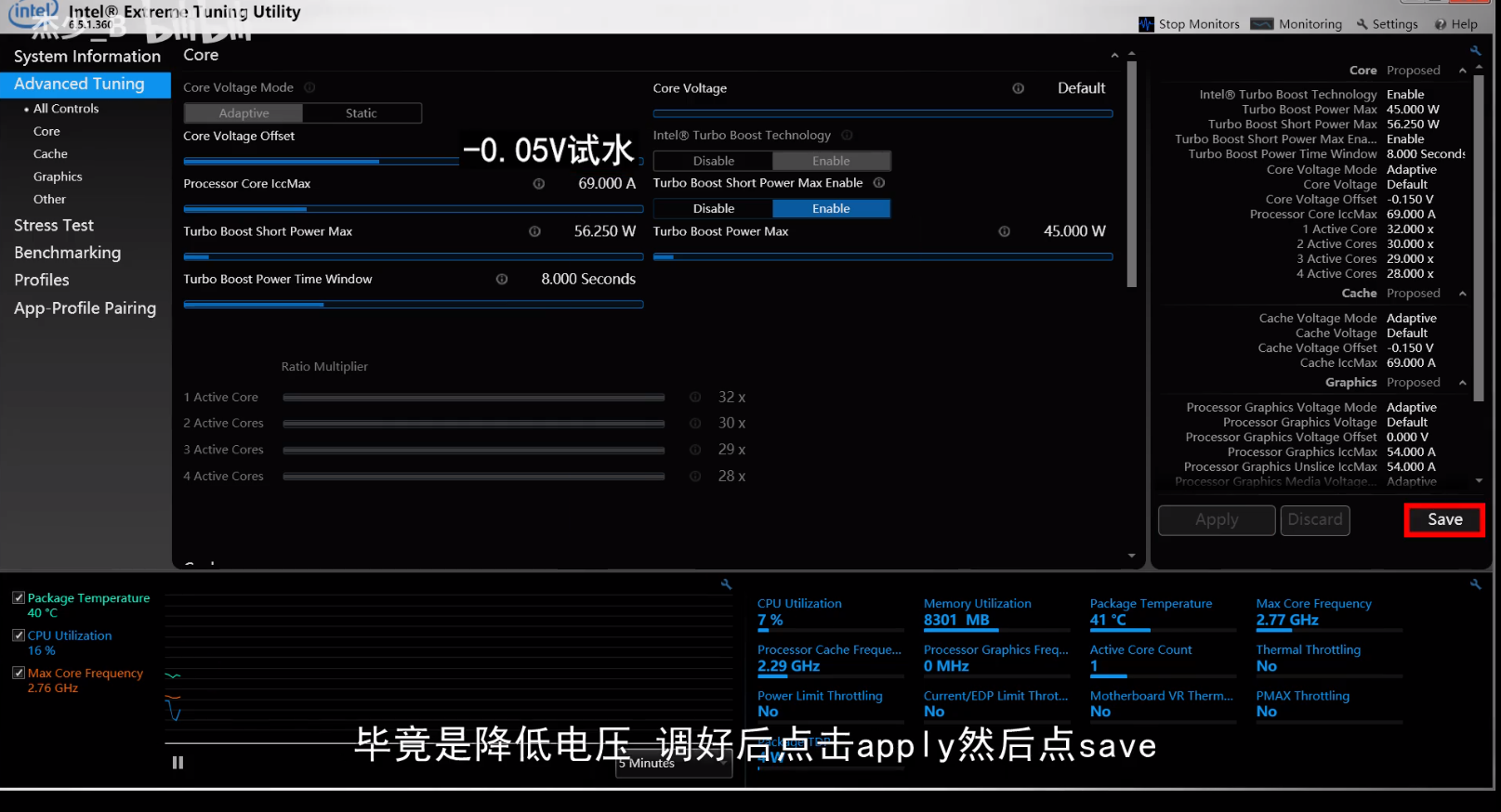The image size is (1501, 812).
Task: Click info icon for Turbo Boost Short Power Max Enable
Action: pos(878,183)
